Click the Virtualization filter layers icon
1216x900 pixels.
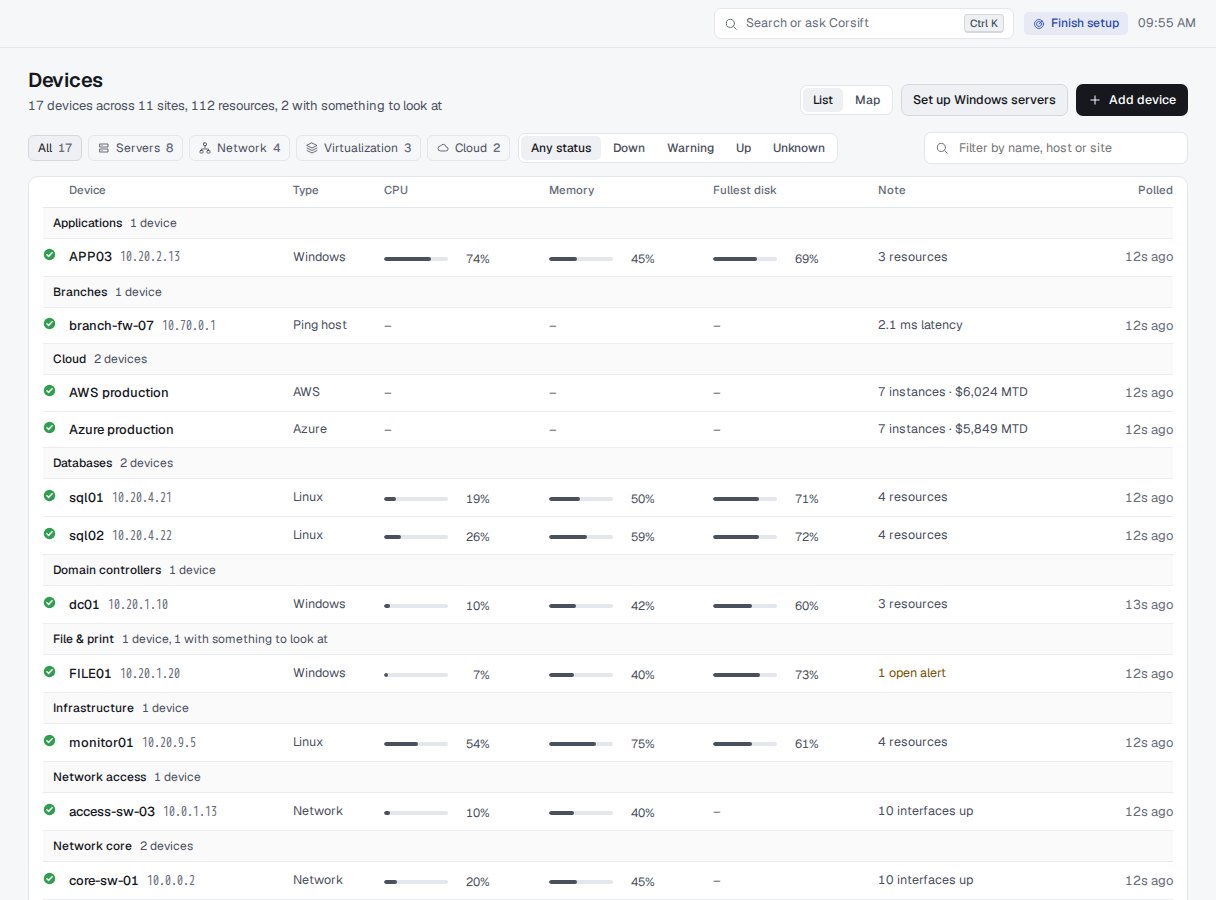point(312,148)
